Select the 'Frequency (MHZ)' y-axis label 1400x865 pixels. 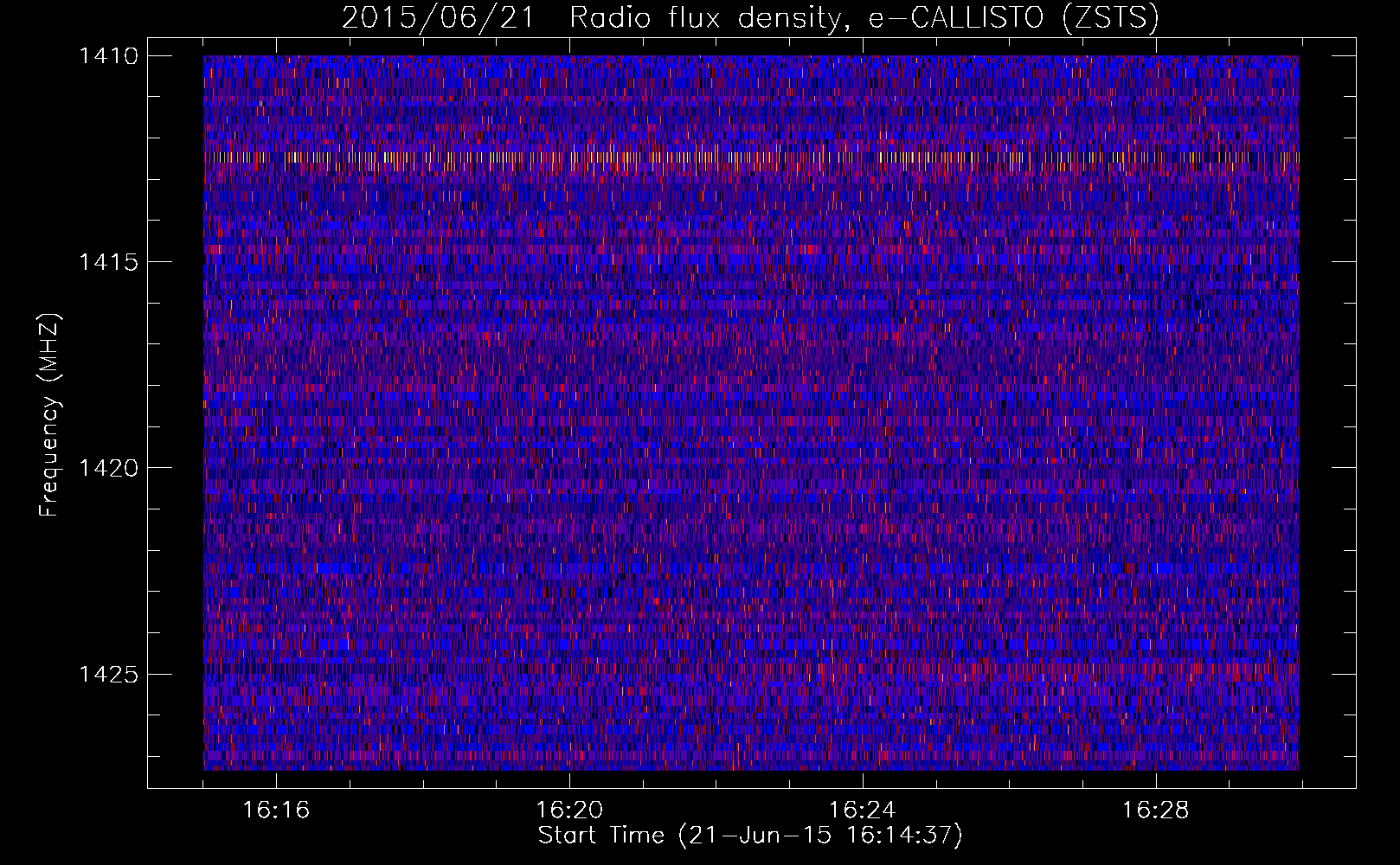click(50, 415)
